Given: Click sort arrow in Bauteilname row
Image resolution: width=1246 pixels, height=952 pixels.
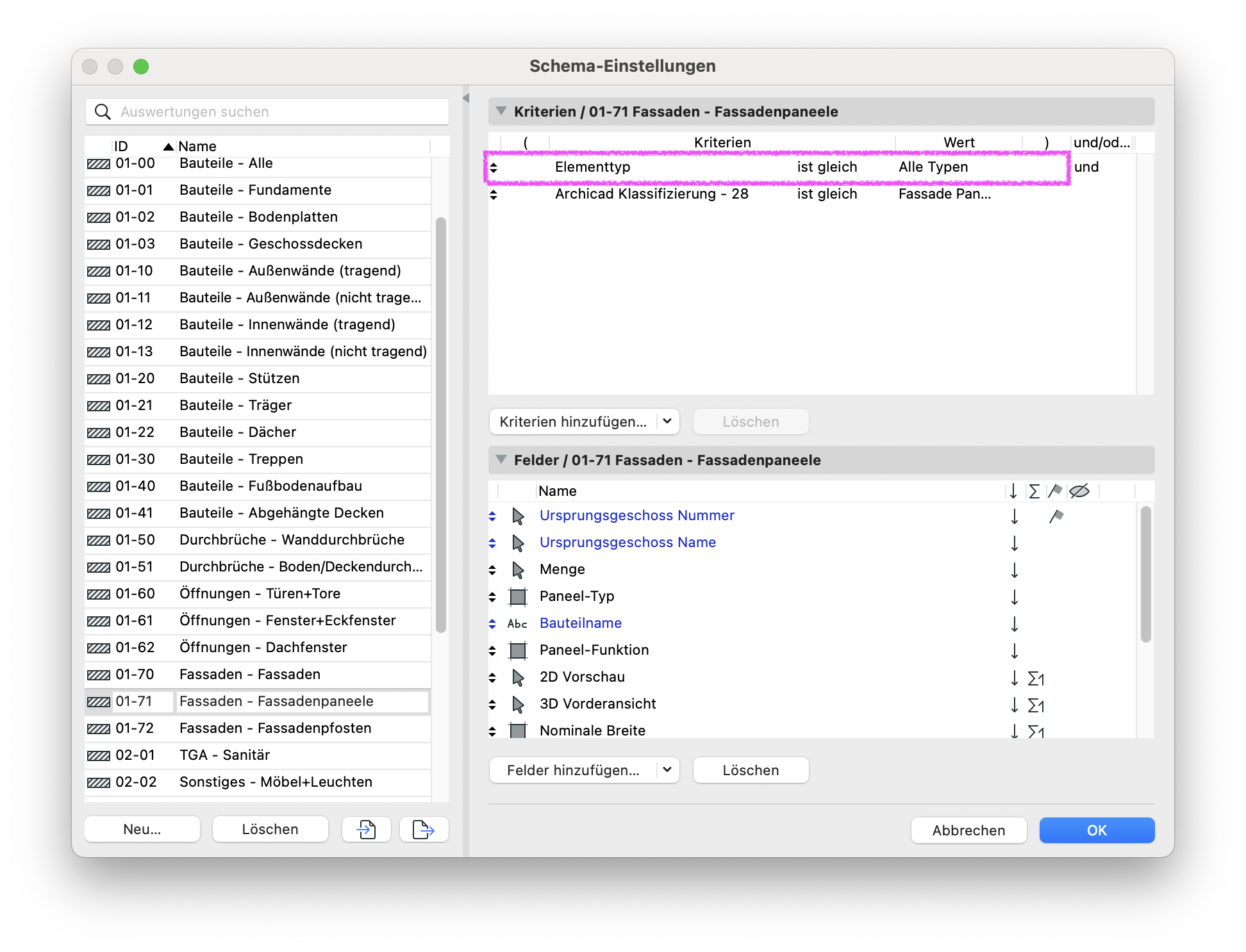Looking at the screenshot, I should pos(1015,623).
